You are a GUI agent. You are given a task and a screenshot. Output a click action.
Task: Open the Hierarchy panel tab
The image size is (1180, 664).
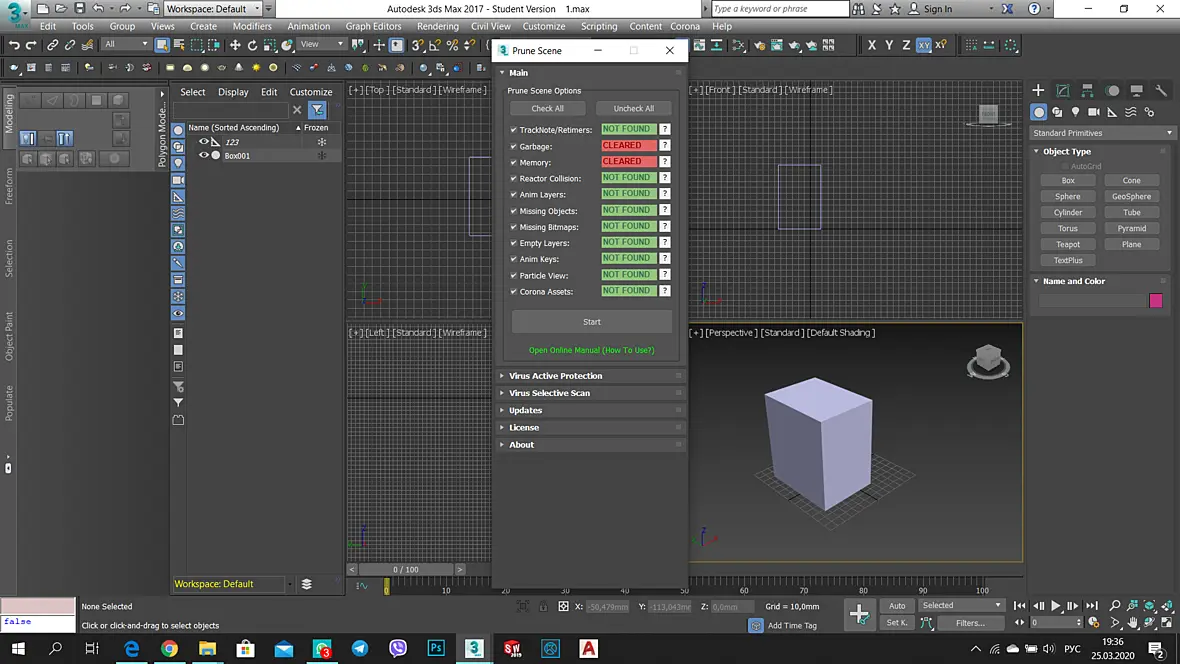coord(1087,90)
